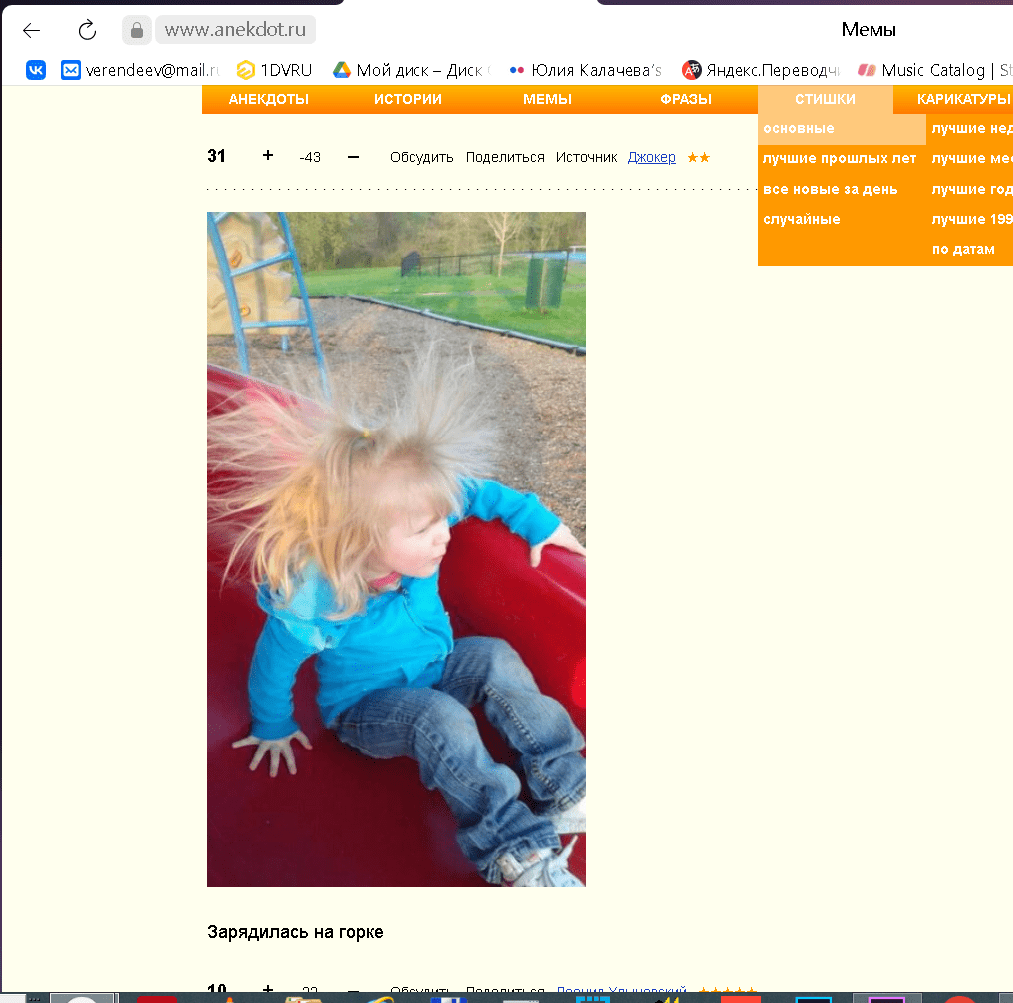Go to the 'Анекдоты' section
Screen dimensions: 1013x1003
[x=268, y=99]
